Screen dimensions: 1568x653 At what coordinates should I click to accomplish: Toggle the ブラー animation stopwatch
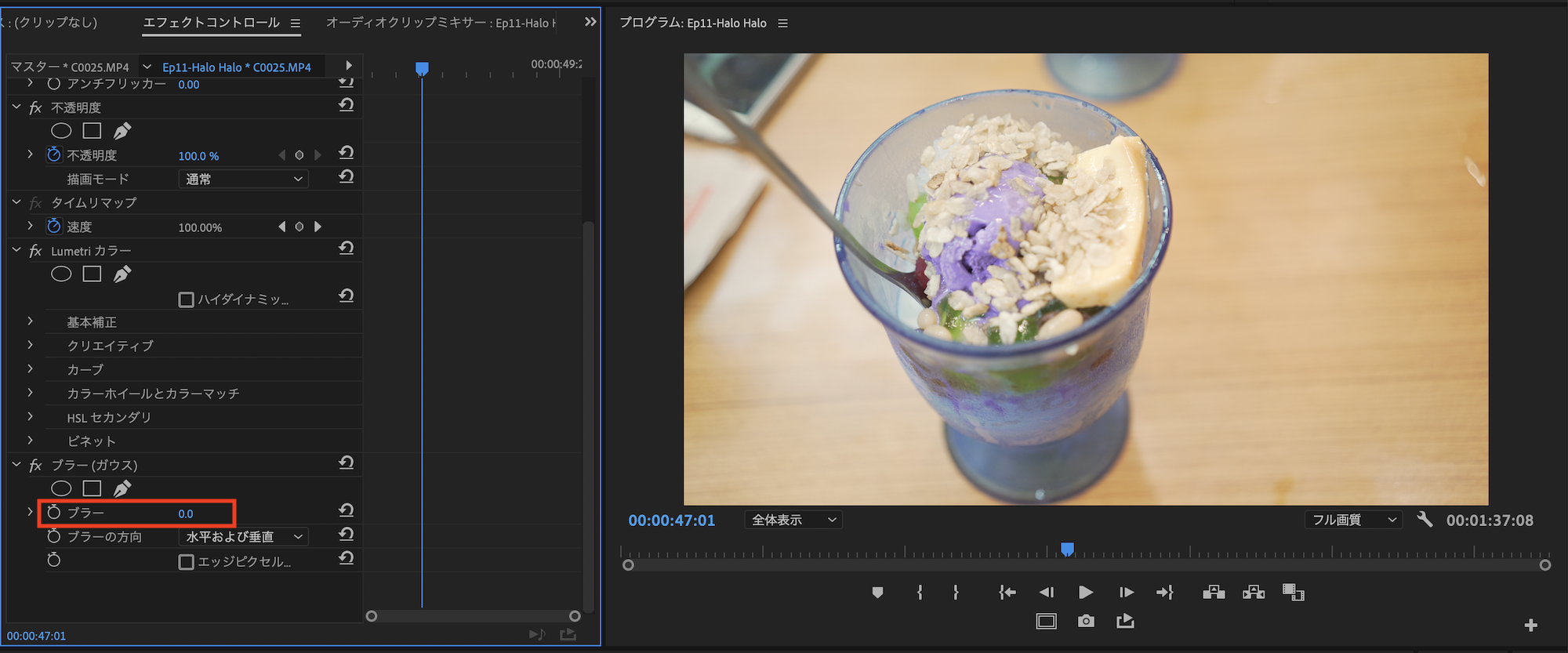click(x=54, y=513)
